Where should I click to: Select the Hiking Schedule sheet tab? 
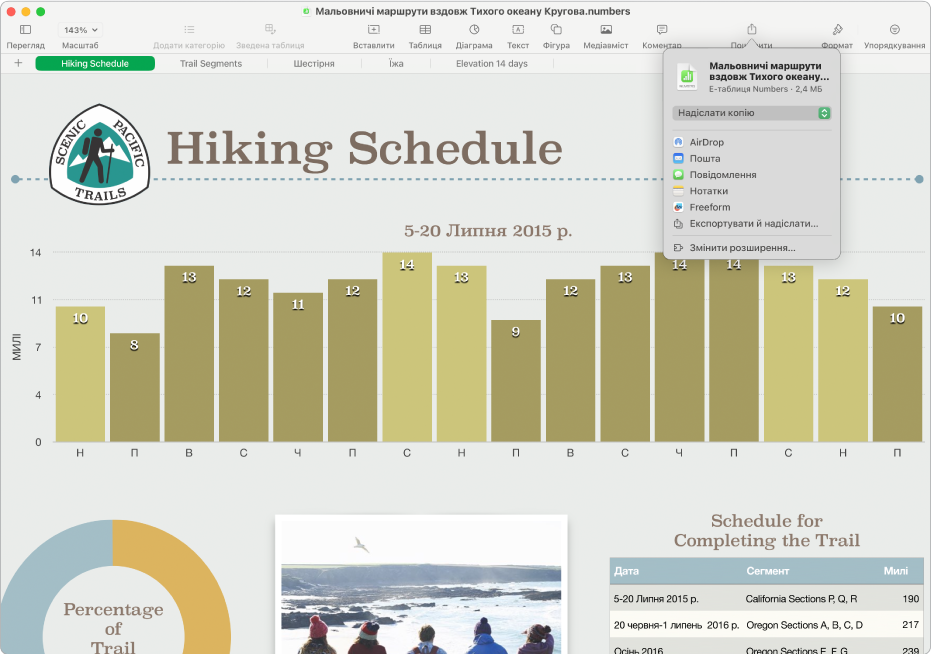click(95, 64)
